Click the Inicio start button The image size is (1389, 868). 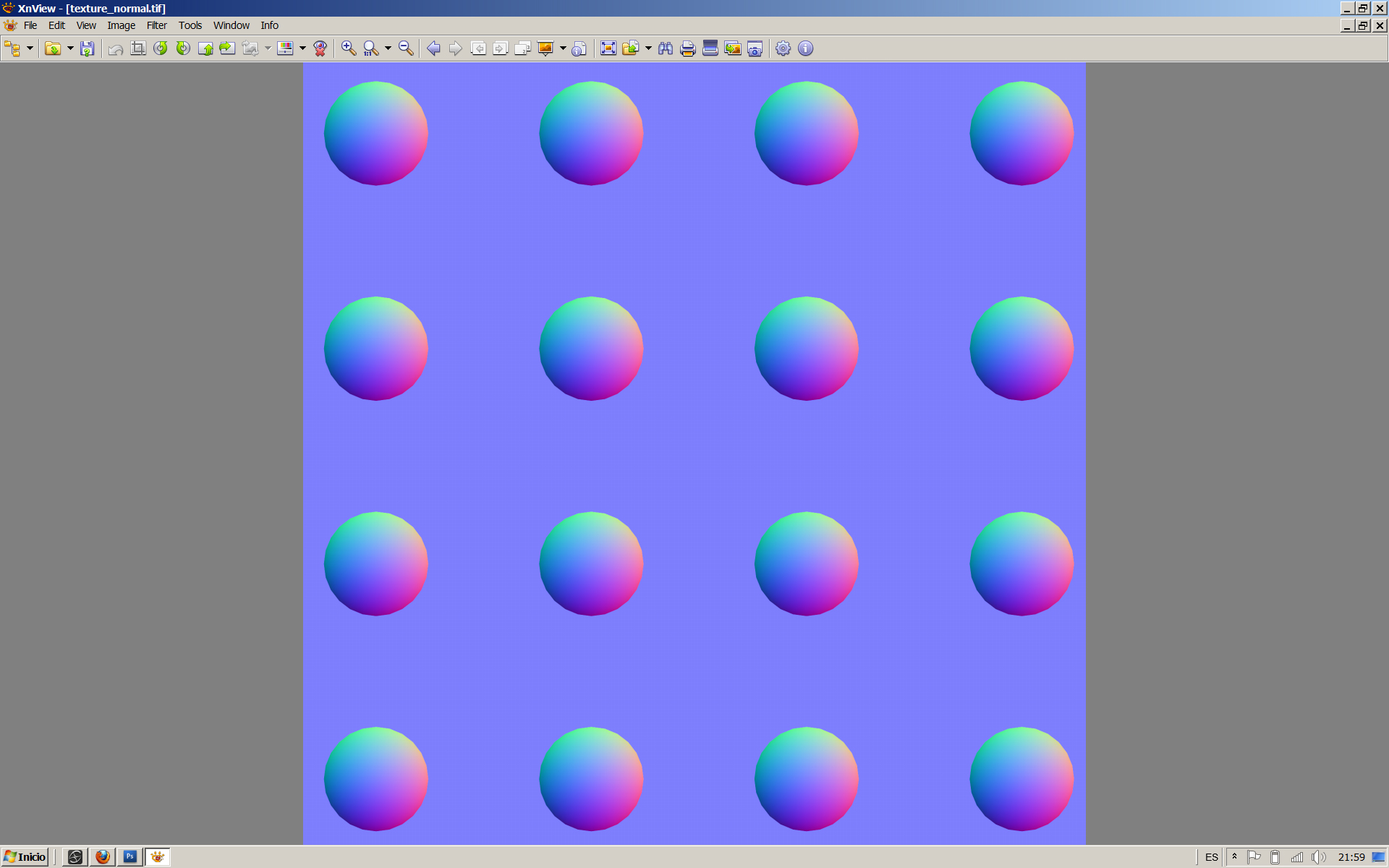25,857
